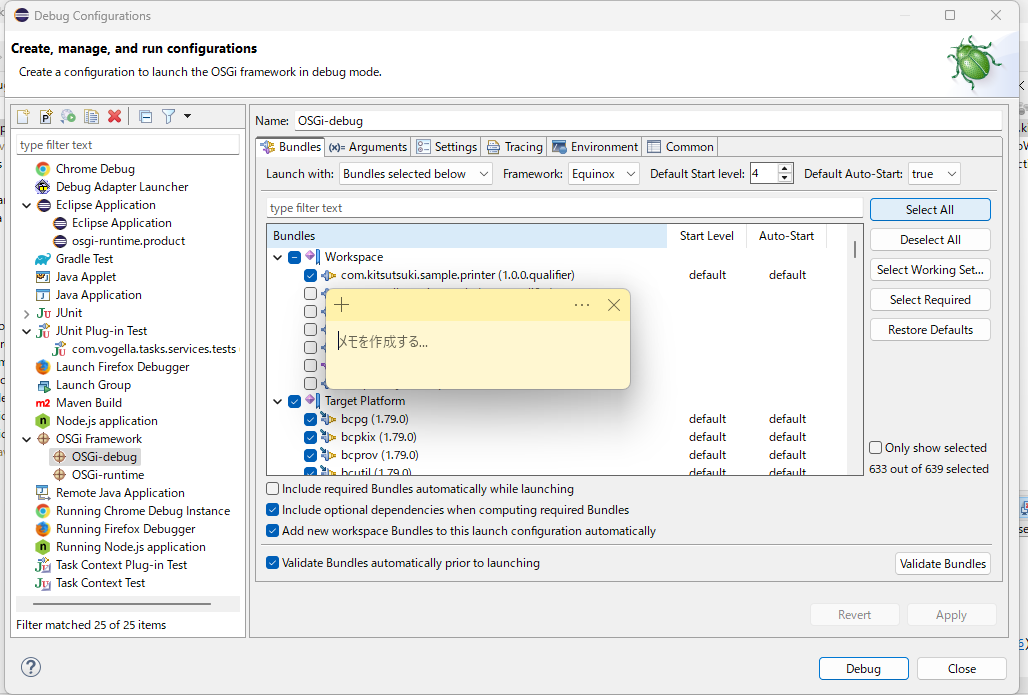Toggle Add new workspace Bundles automatically checkbox
Image resolution: width=1028 pixels, height=695 pixels.
click(x=273, y=531)
